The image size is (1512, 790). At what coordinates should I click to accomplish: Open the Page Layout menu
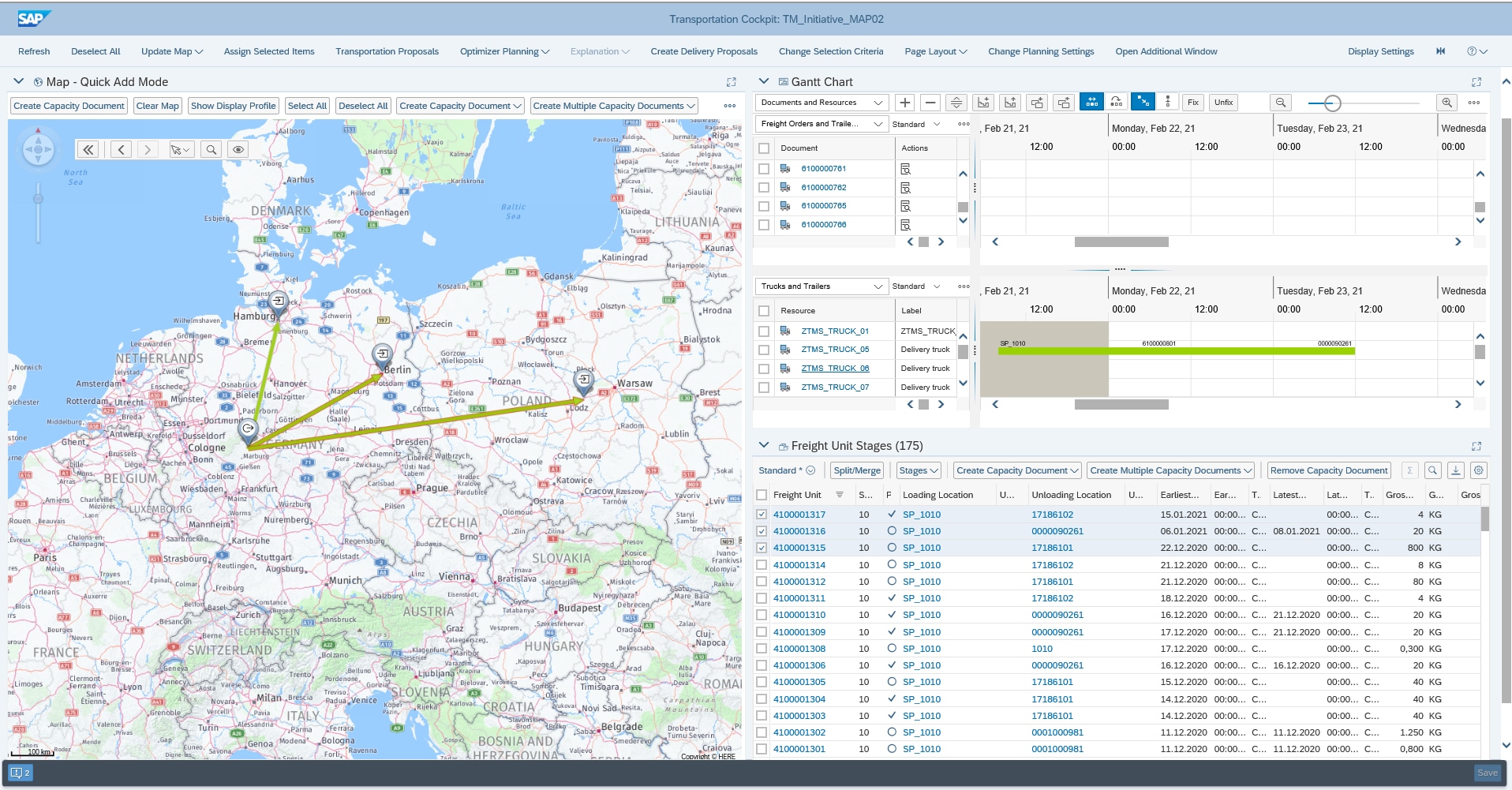(x=936, y=51)
